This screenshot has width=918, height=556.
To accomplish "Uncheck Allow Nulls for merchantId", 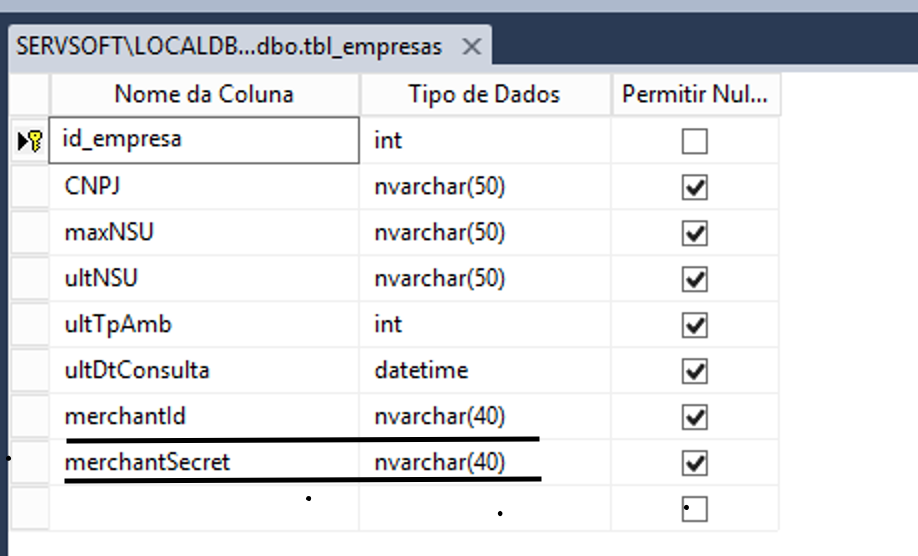I will point(694,417).
